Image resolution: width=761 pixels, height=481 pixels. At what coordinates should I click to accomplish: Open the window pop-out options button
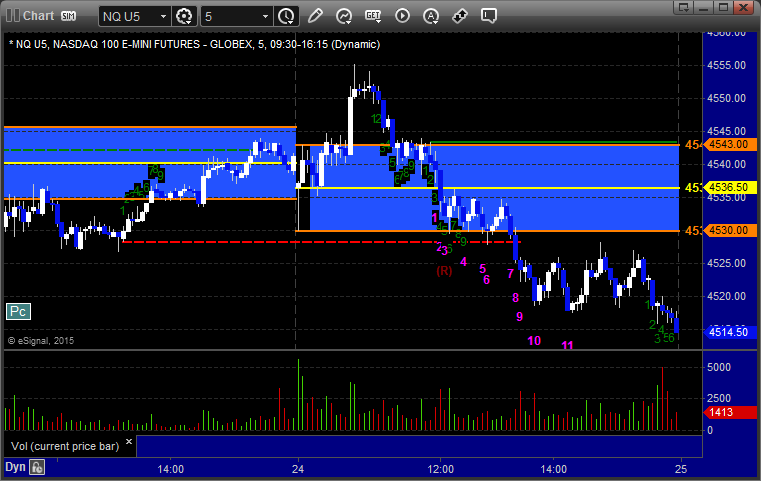click(684, 7)
